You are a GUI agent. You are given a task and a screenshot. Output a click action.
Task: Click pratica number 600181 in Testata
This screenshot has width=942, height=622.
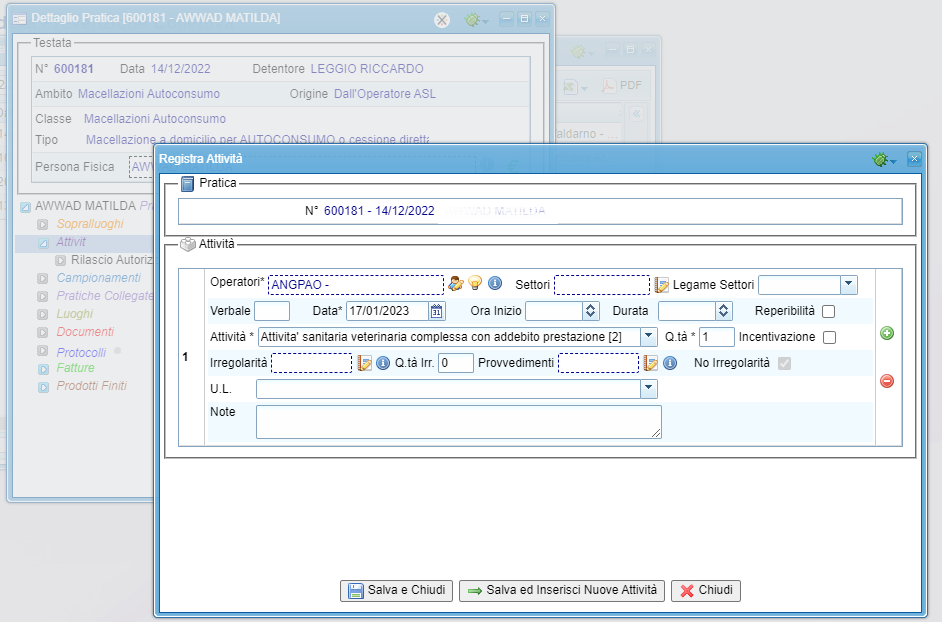[74, 69]
